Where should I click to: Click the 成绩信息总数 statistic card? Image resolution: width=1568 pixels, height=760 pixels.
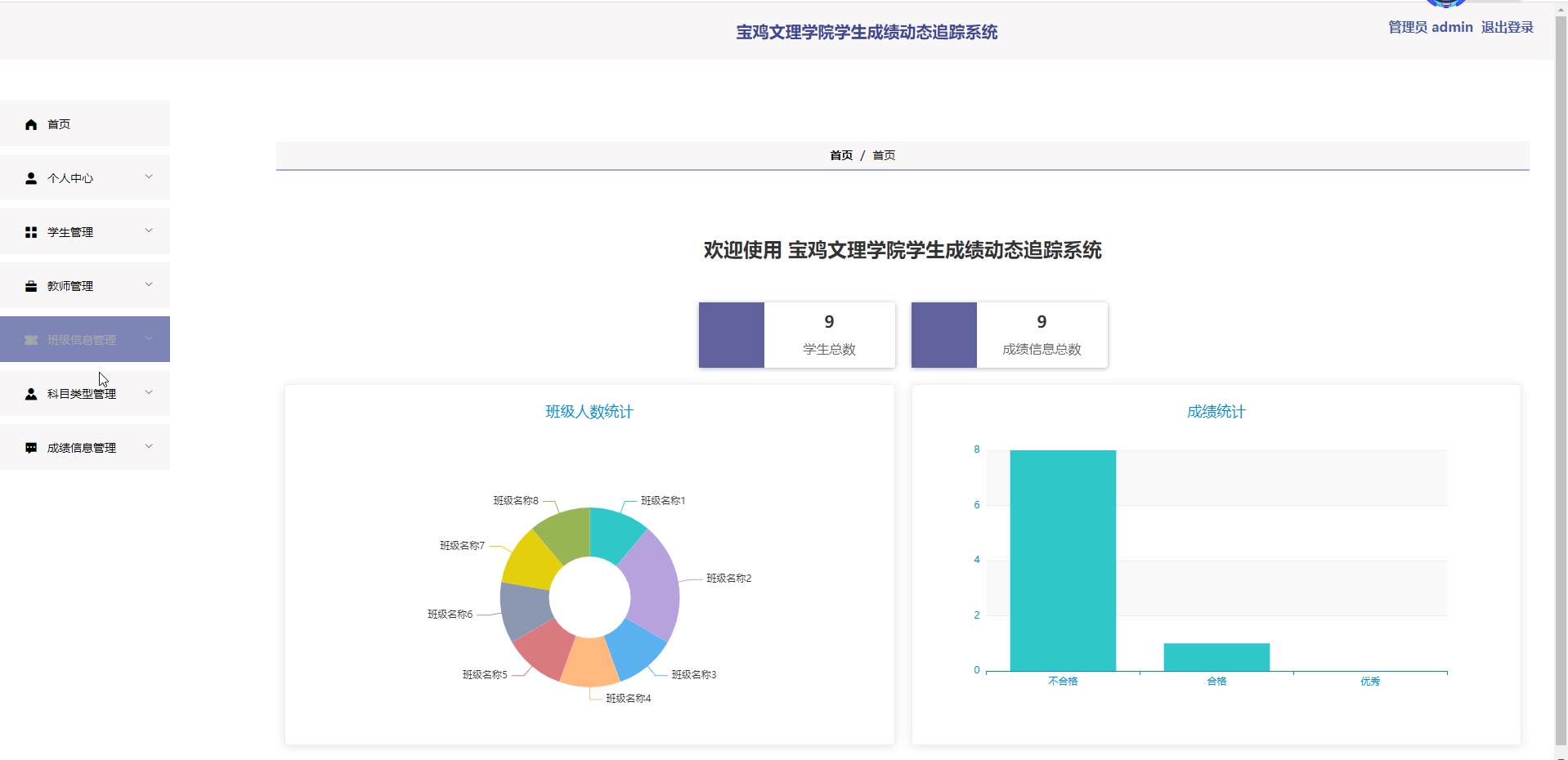tap(1041, 335)
